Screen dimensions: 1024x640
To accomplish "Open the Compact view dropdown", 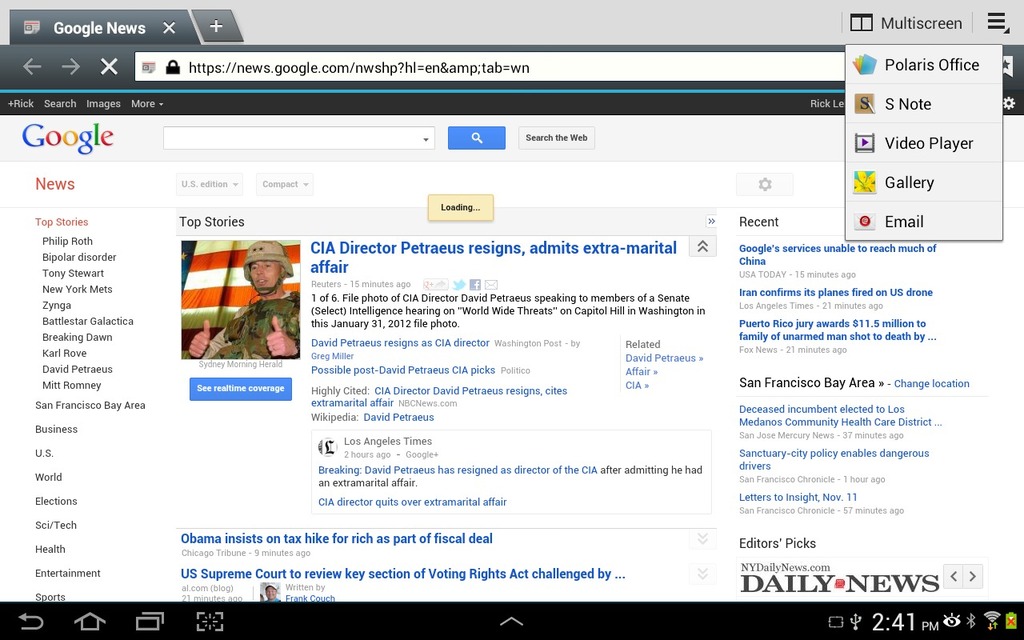I will click(x=285, y=184).
